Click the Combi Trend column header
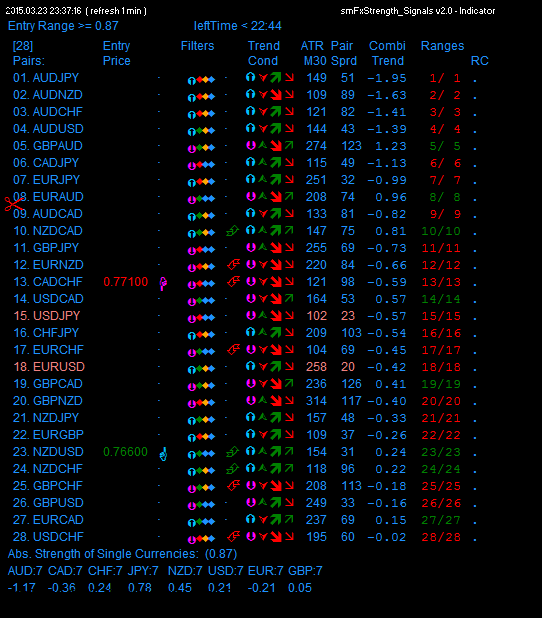Screen dimensions: 542x618 (387, 53)
